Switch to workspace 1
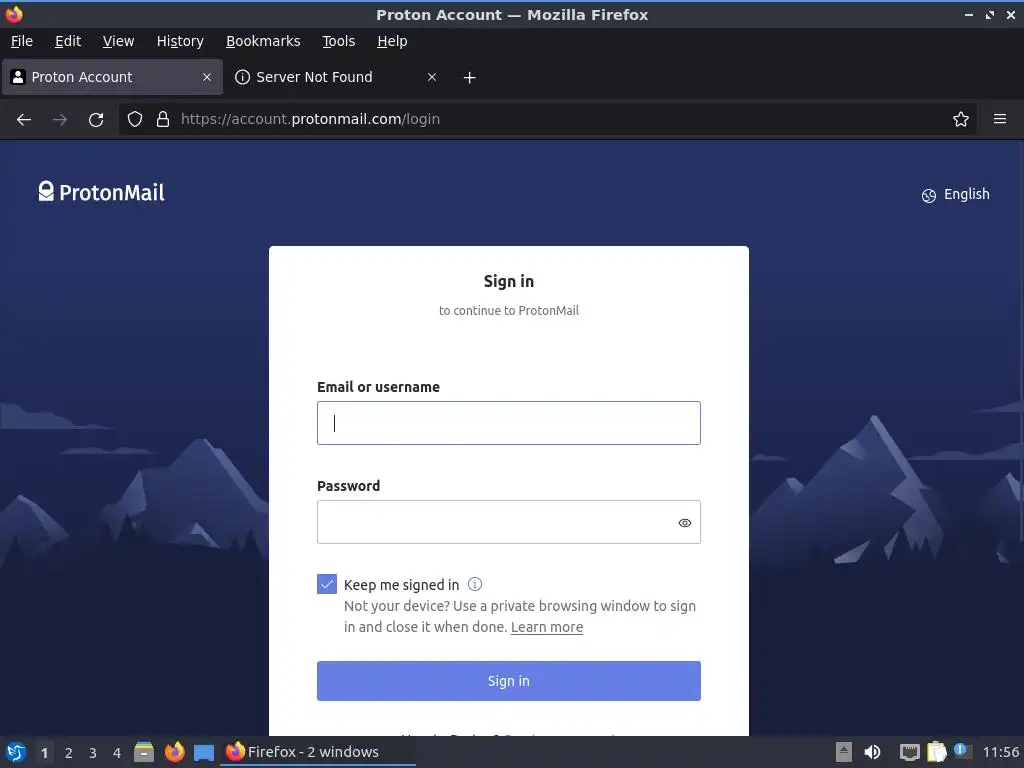Screen dimensions: 1024x768 coord(44,753)
